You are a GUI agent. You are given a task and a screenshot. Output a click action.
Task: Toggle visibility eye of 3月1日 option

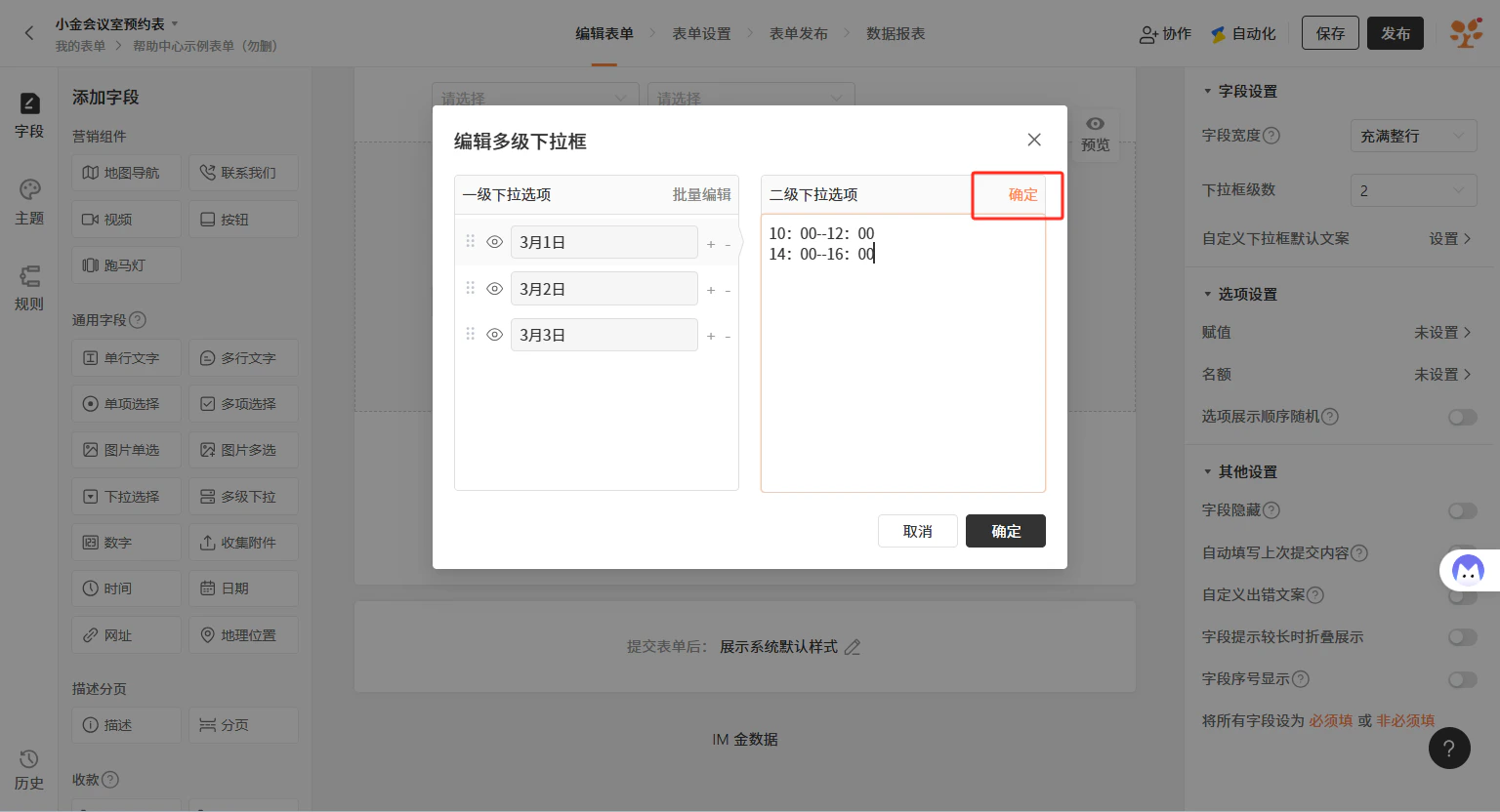(495, 242)
